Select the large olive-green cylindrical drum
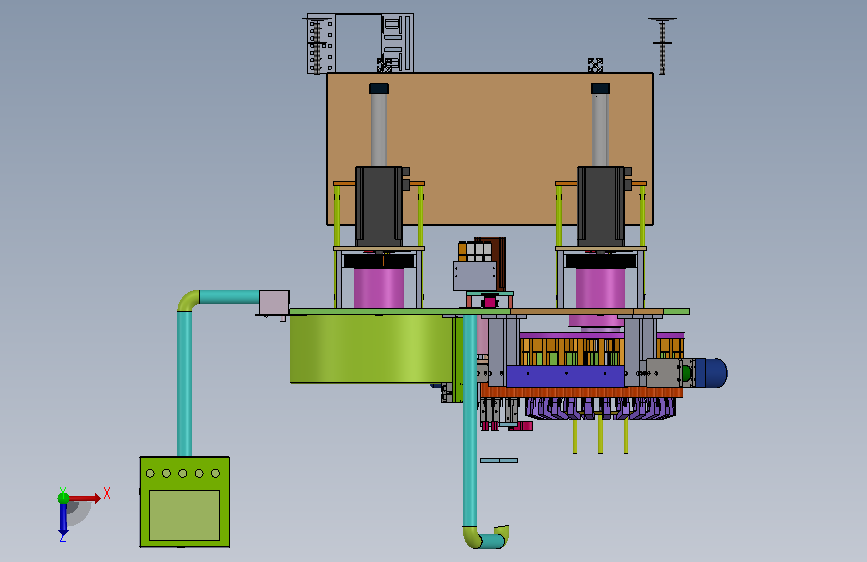Image resolution: width=867 pixels, height=562 pixels. pyautogui.click(x=372, y=348)
